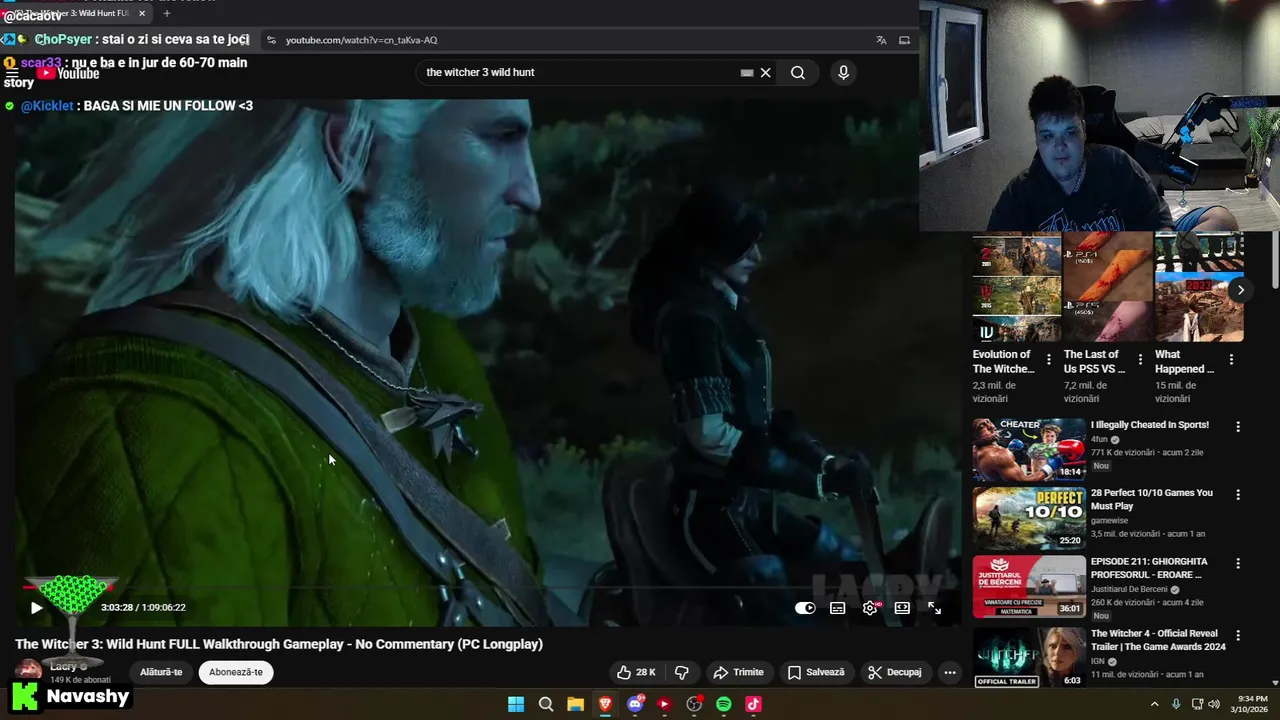Viewport: 1280px width, 720px height.
Task: Click the Alătură-te join button
Action: [161, 672]
